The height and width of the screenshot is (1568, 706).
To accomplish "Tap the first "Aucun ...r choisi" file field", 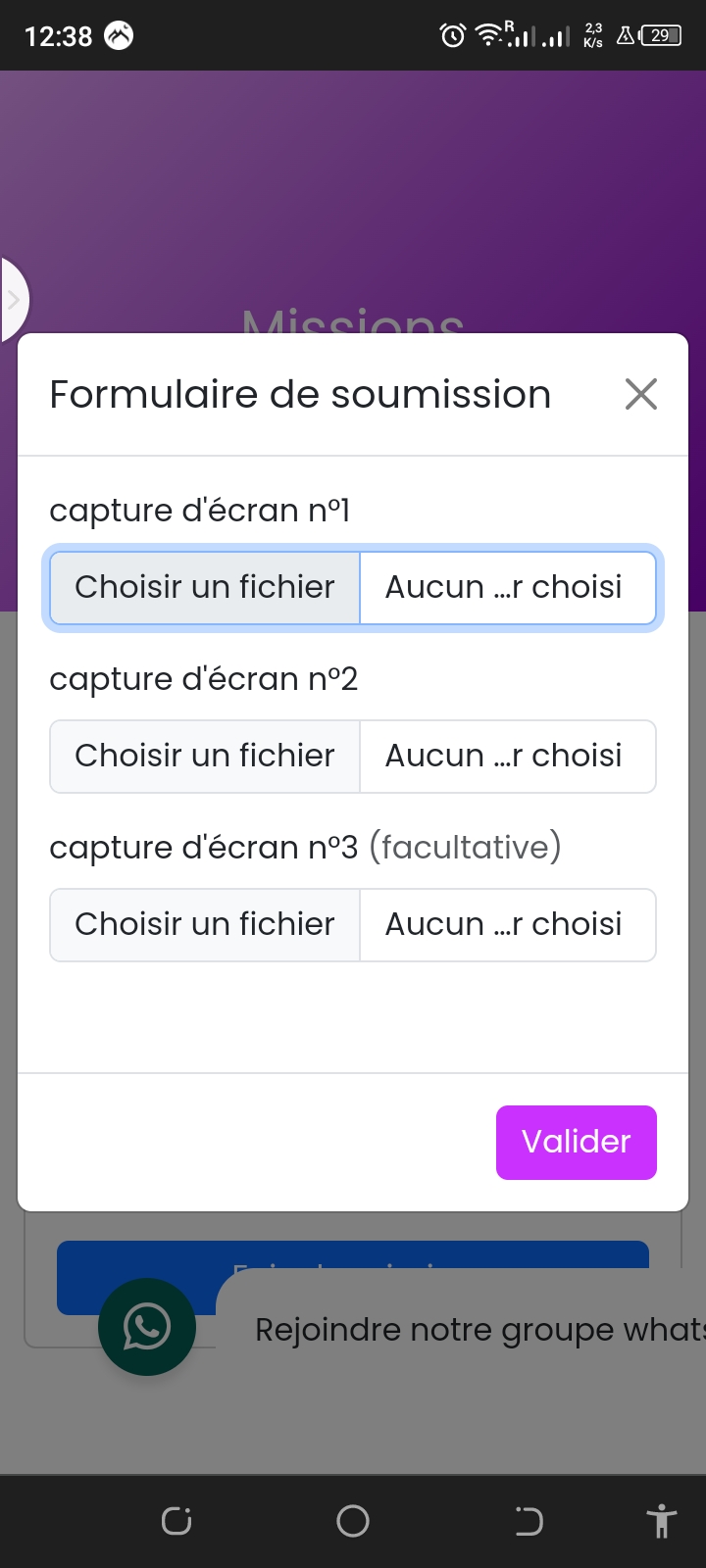I will [506, 587].
